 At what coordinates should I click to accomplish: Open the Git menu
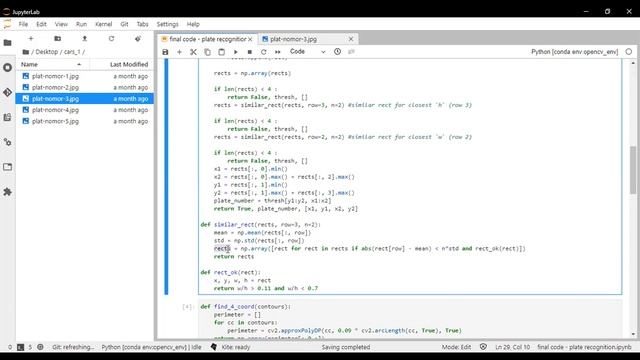[x=124, y=24]
